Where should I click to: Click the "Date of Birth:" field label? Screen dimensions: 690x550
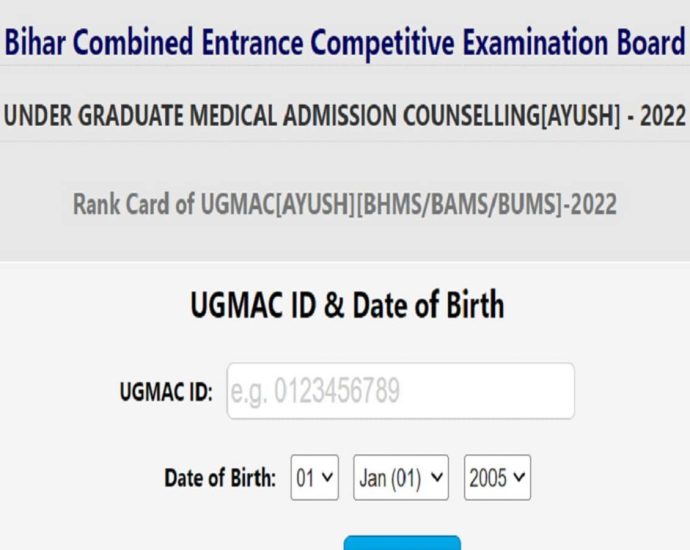click(220, 478)
